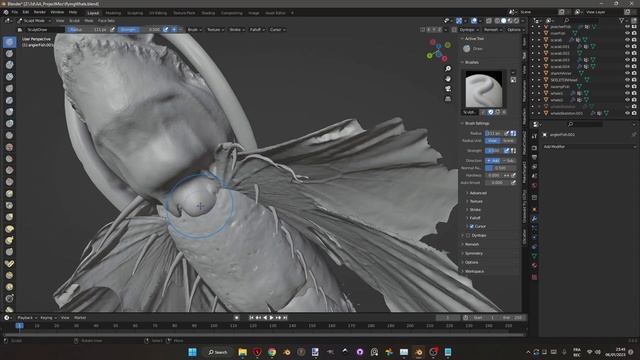
Task: Open the Material properties tab
Action: tap(534, 265)
